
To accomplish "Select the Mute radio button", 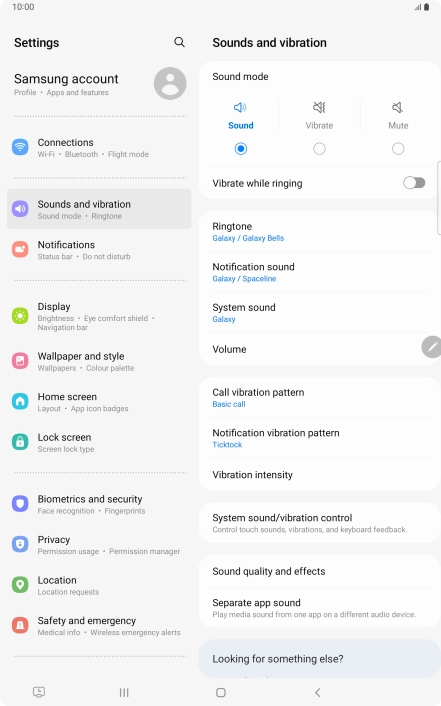I will click(x=398, y=149).
